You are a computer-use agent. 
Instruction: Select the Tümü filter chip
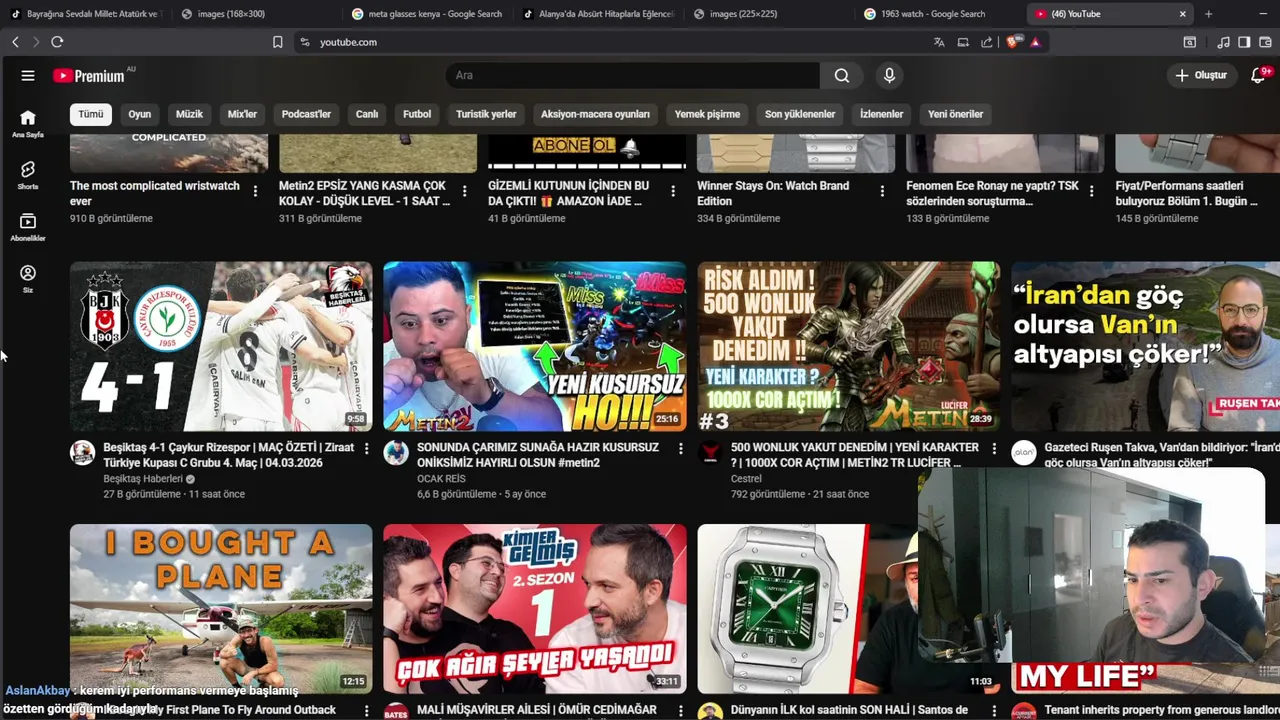91,114
